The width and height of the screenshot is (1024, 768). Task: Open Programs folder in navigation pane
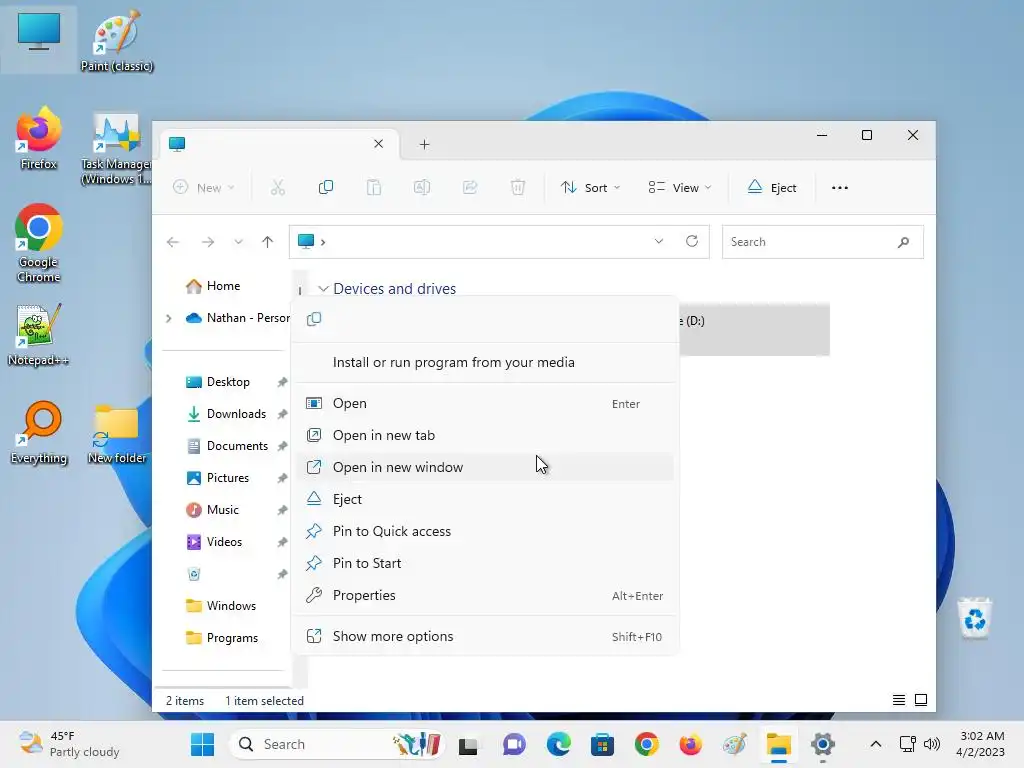point(221,638)
